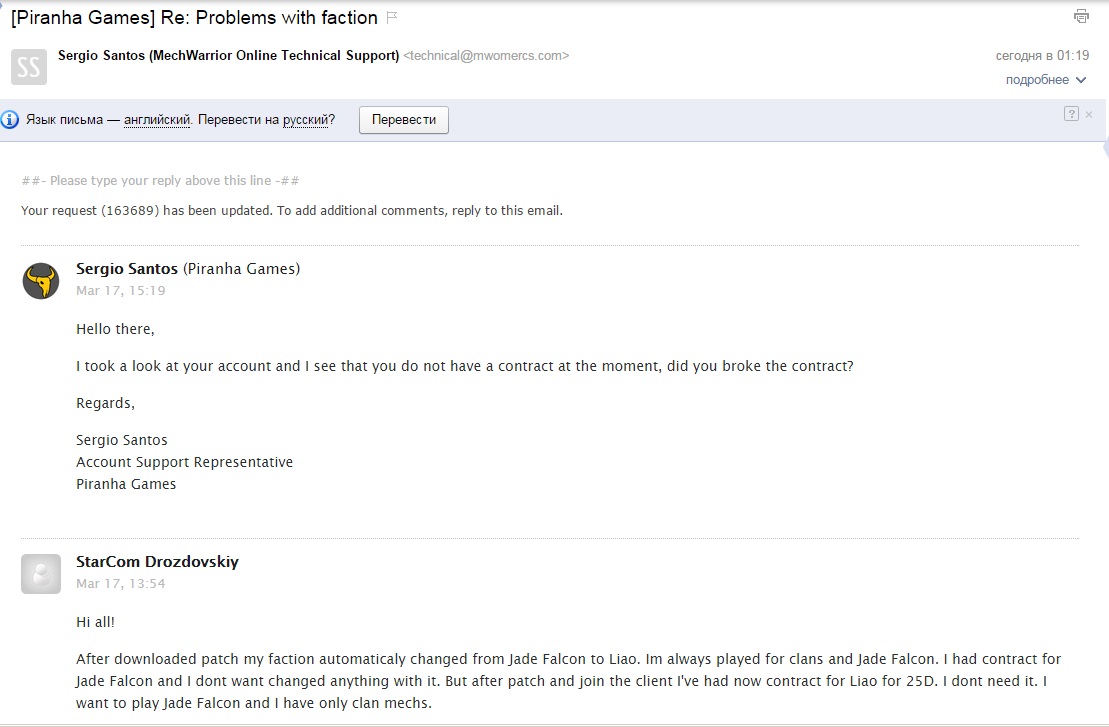
Task: Click StarCom Drozdovskiy's gray avatar
Action: (41, 573)
